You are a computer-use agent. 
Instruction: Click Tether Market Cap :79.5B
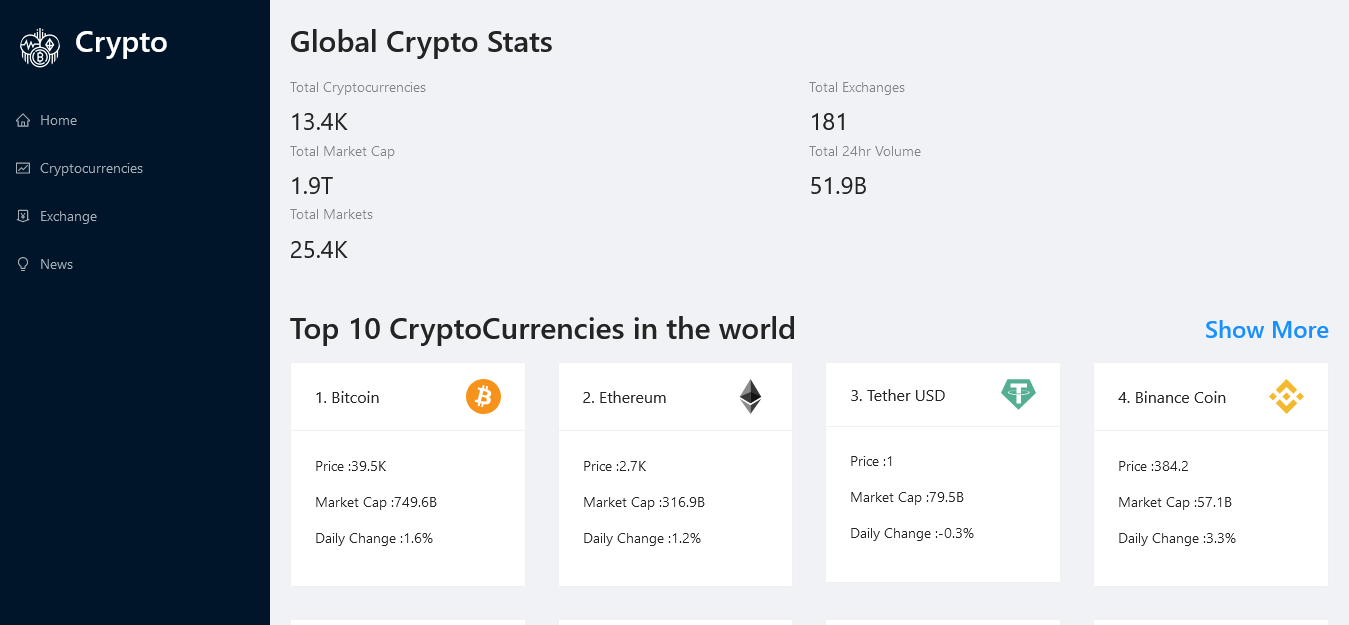click(907, 497)
